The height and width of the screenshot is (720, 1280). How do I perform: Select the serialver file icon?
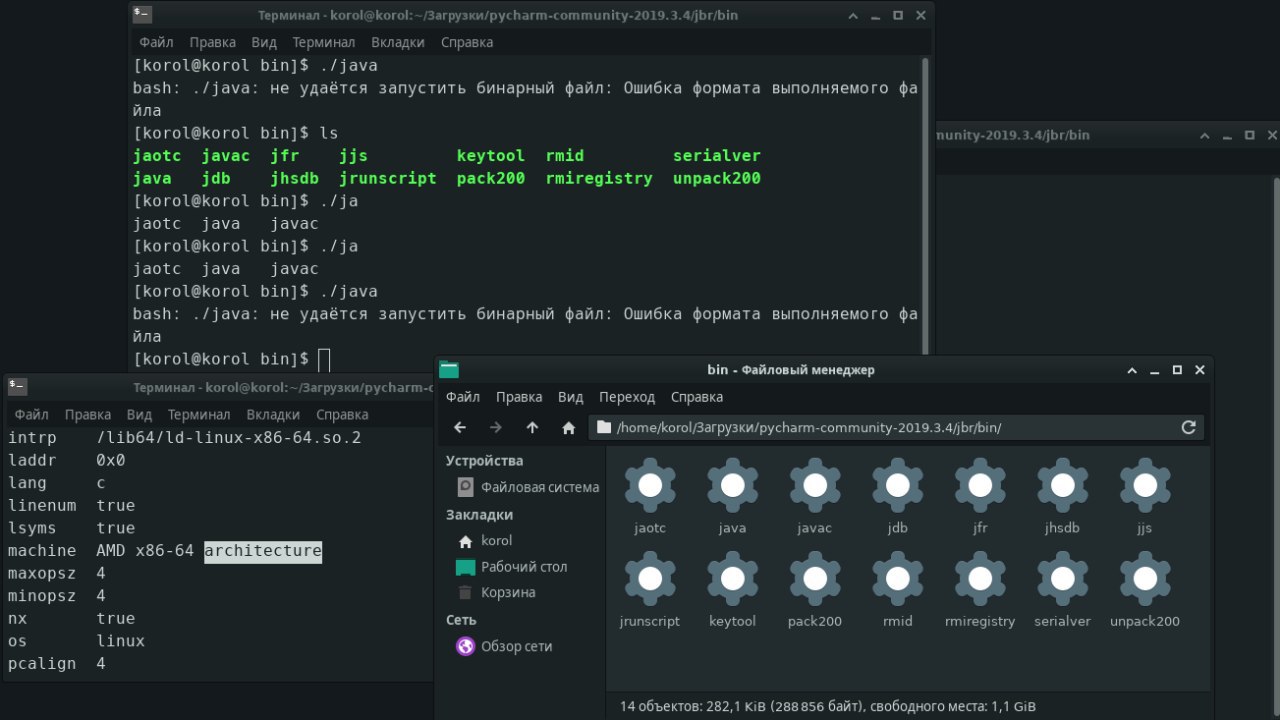(1062, 579)
